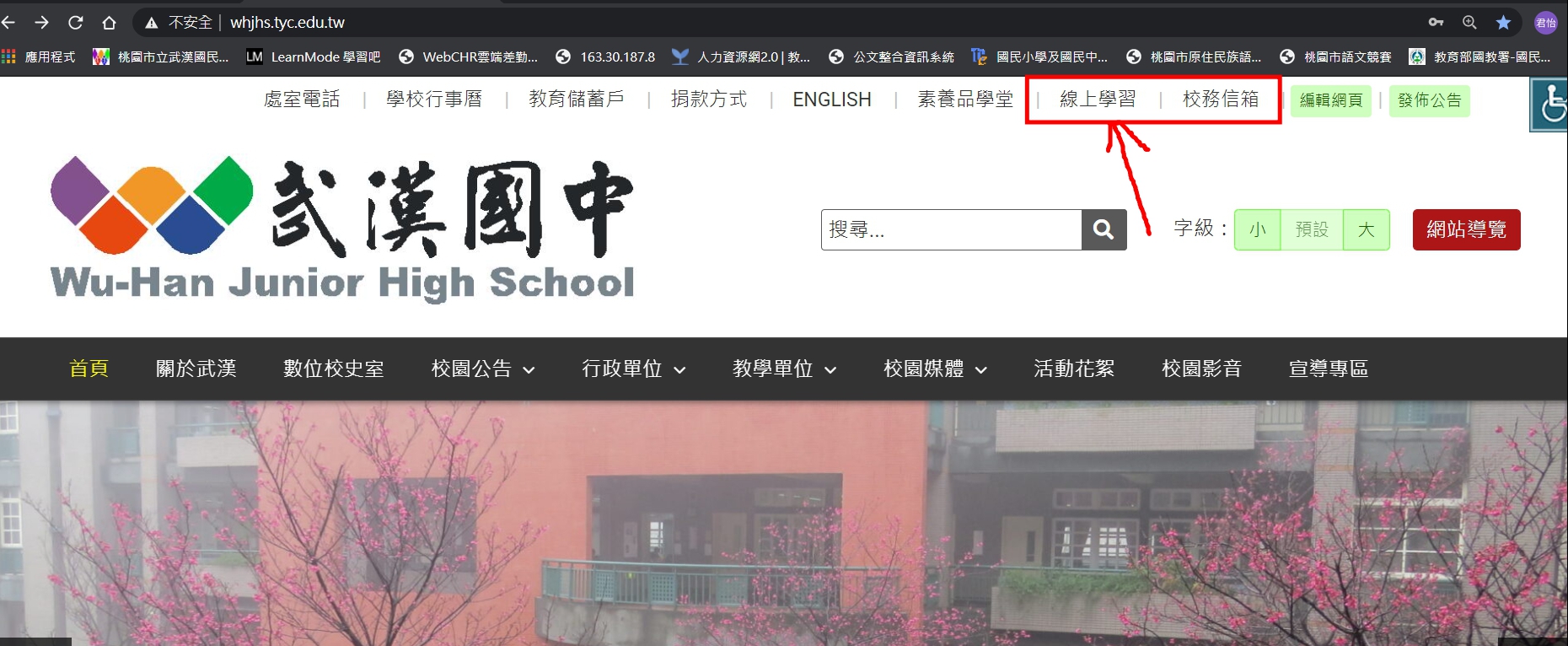1568x646 pixels.
Task: Click the 編輯網頁 green button
Action: (1331, 100)
